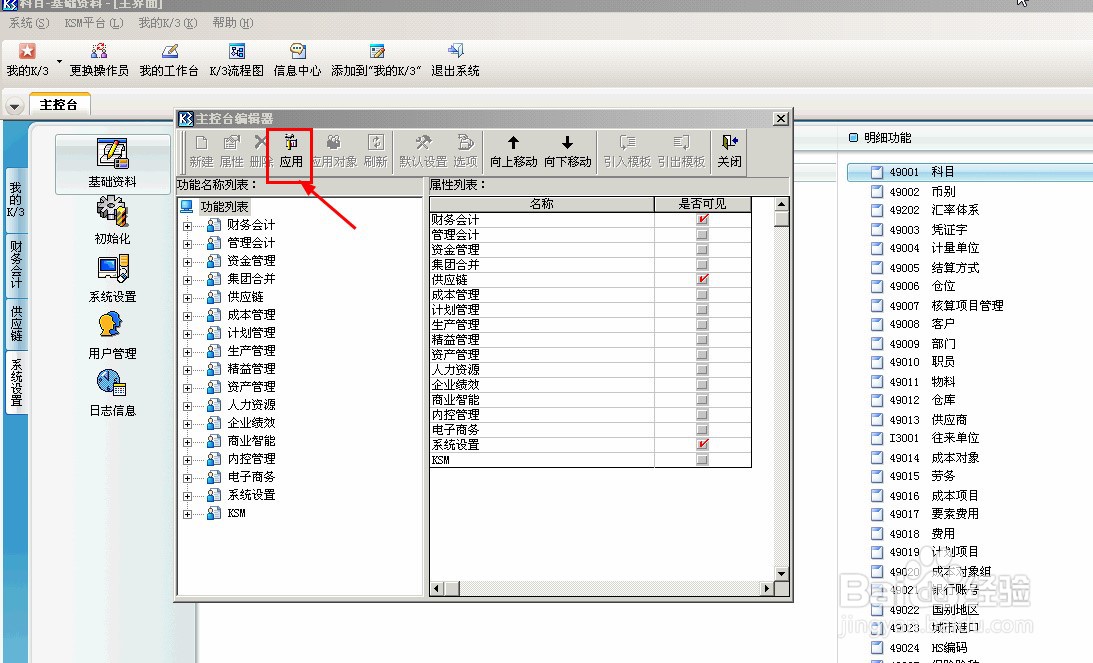This screenshot has width=1093, height=663.
Task: Open 信息中心 from the main toolbar
Action: 297,57
